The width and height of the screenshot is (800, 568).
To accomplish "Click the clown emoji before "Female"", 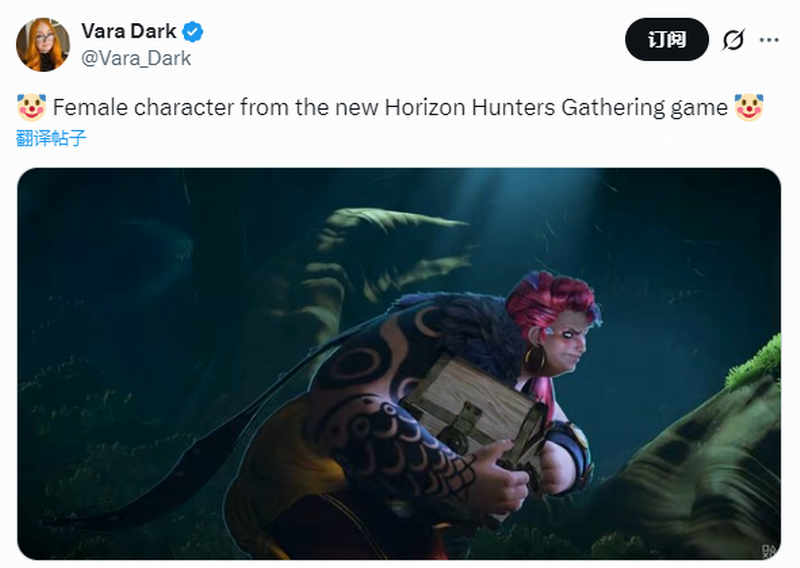I will tap(31, 107).
